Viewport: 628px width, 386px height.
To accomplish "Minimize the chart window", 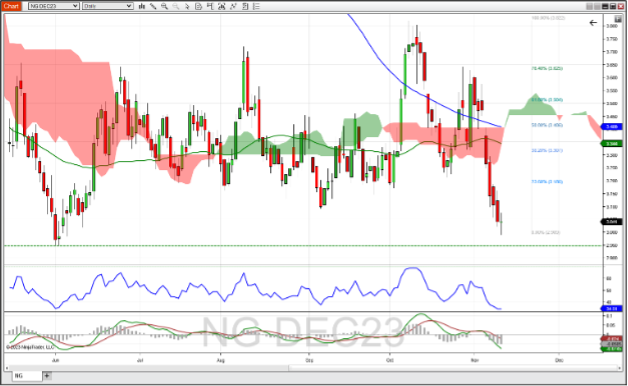I will coord(605,6).
